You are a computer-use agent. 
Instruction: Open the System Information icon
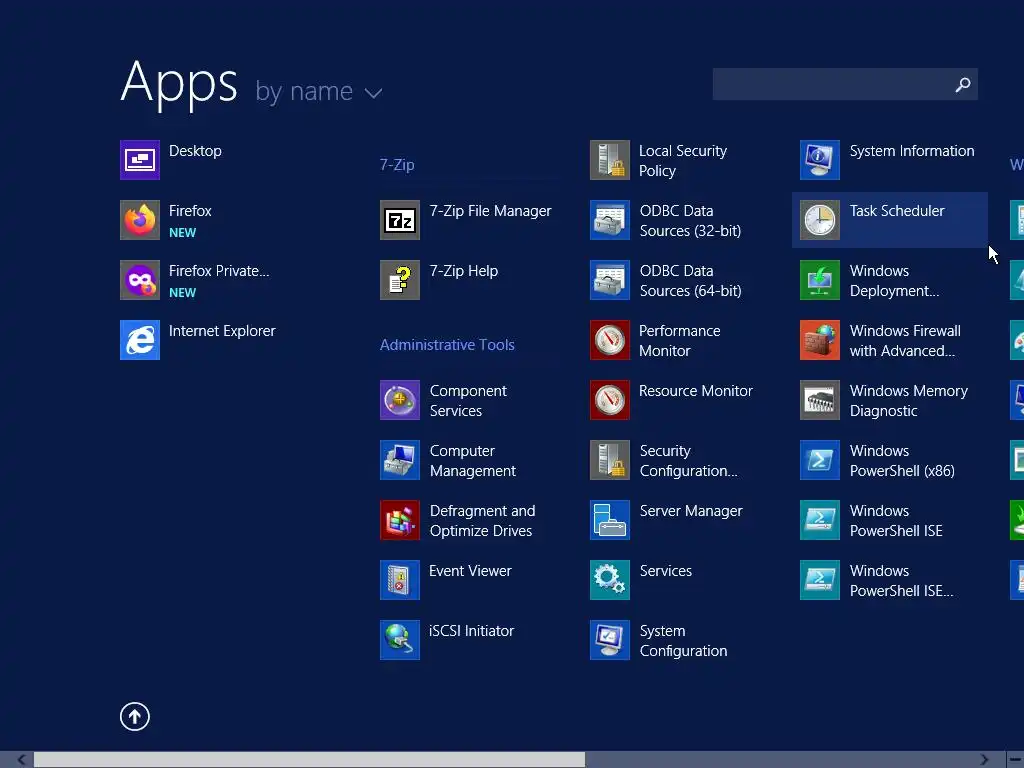(x=820, y=160)
